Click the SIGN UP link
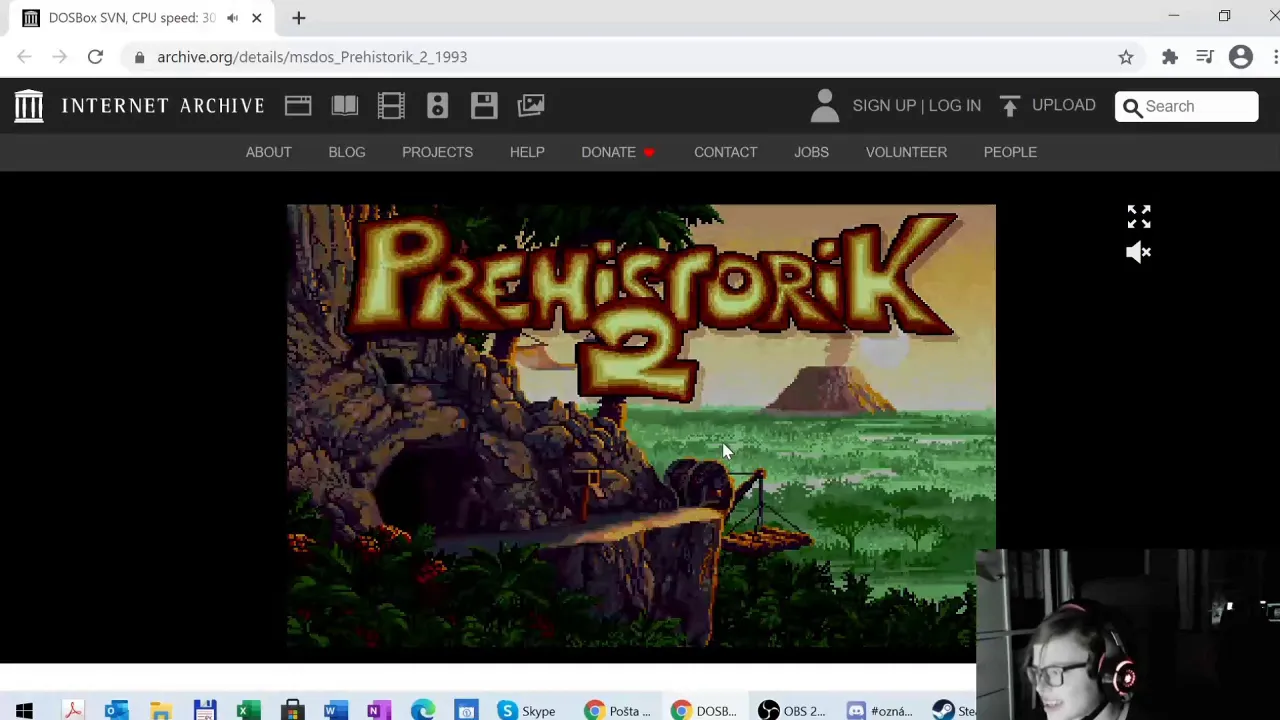This screenshot has width=1280, height=720. 884,105
